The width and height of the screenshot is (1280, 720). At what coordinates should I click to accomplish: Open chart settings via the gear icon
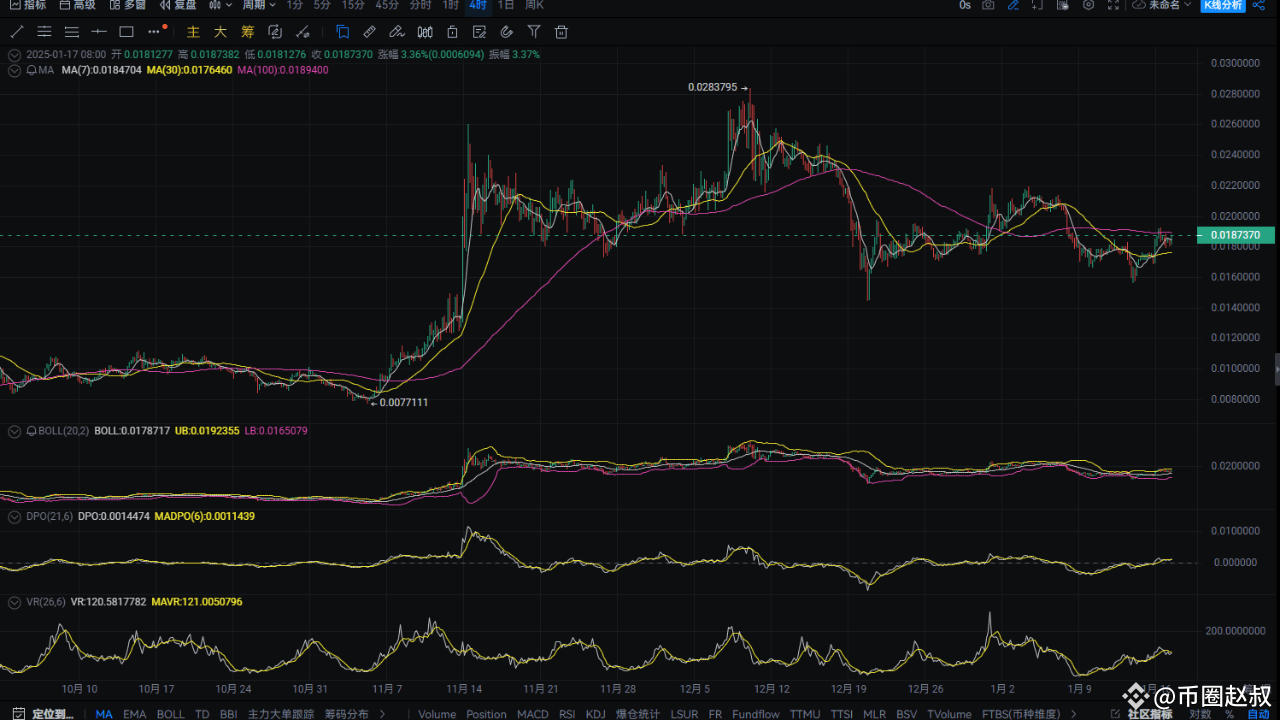tap(1088, 7)
